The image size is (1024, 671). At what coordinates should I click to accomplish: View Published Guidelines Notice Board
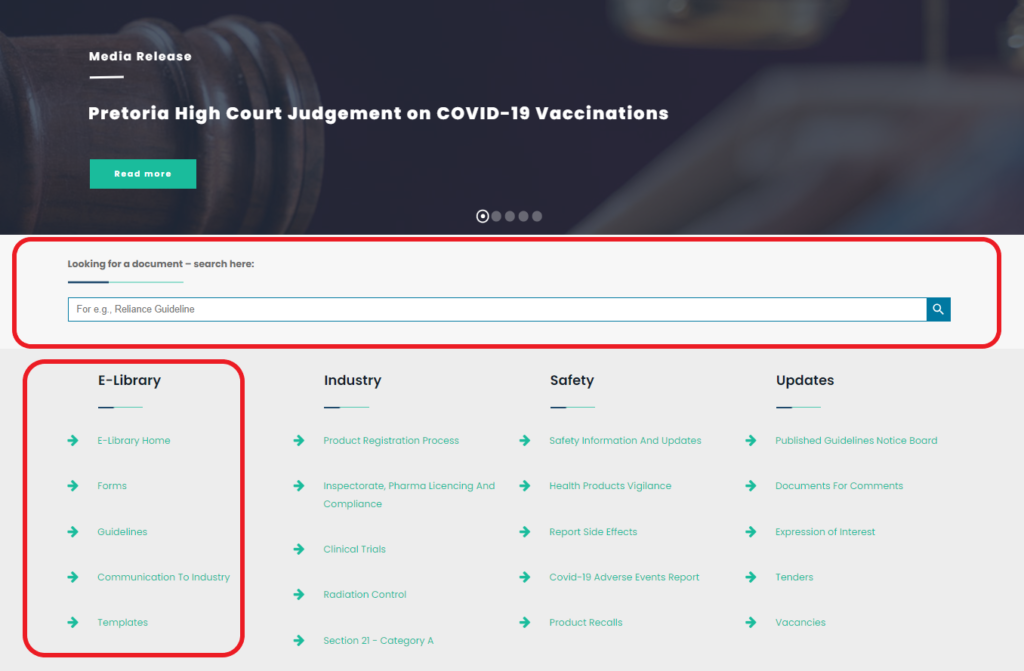856,440
